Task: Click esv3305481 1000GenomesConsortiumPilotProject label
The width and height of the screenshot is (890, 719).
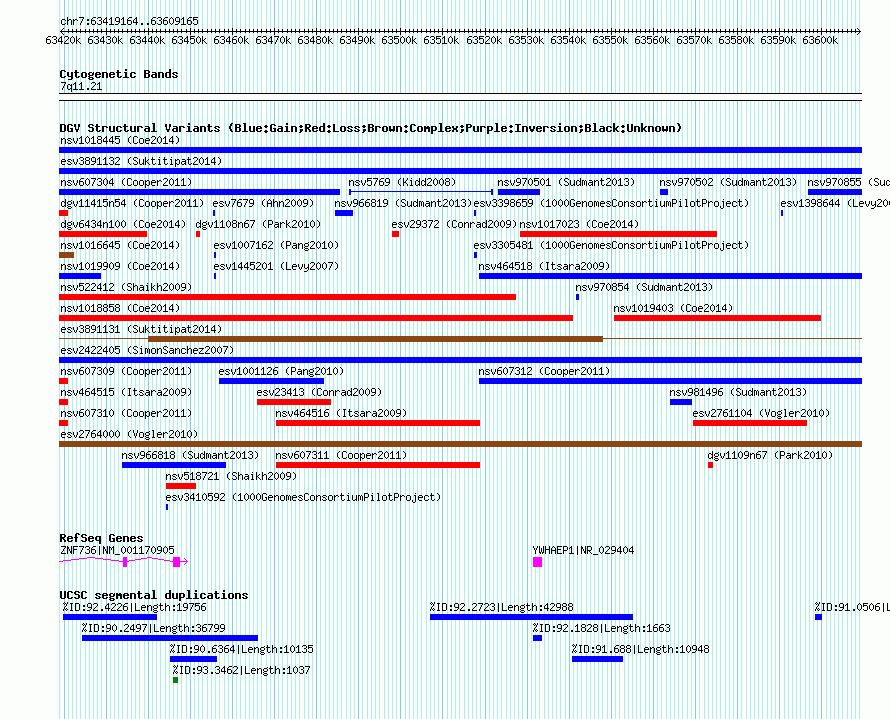Action: (x=611, y=245)
